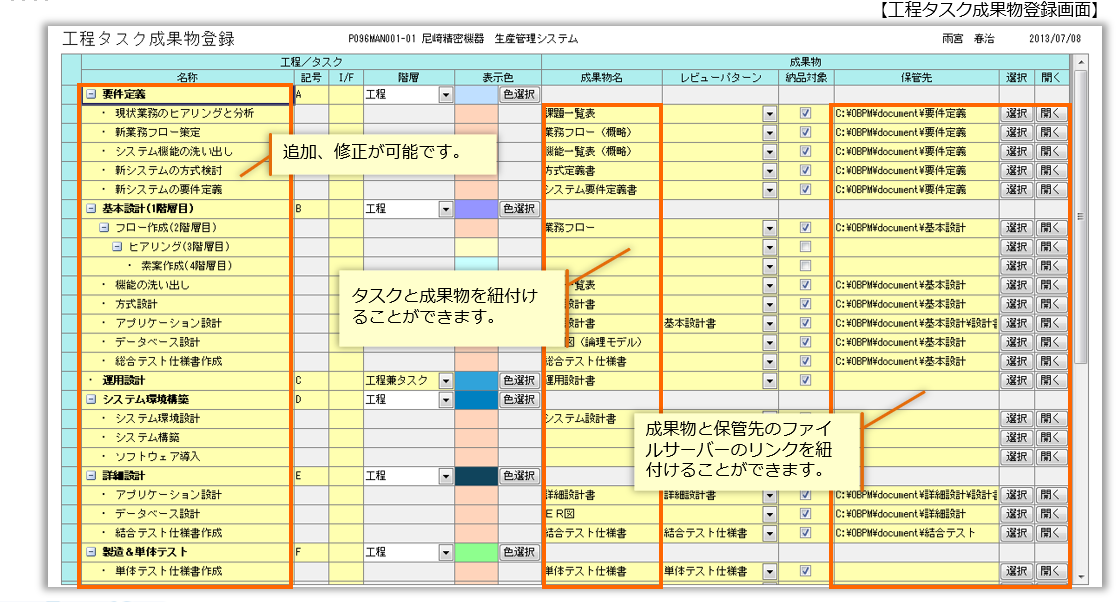Screen dimensions: 1117x602
Task: Click the scrollbar down arrow
Action: pos(1079,577)
